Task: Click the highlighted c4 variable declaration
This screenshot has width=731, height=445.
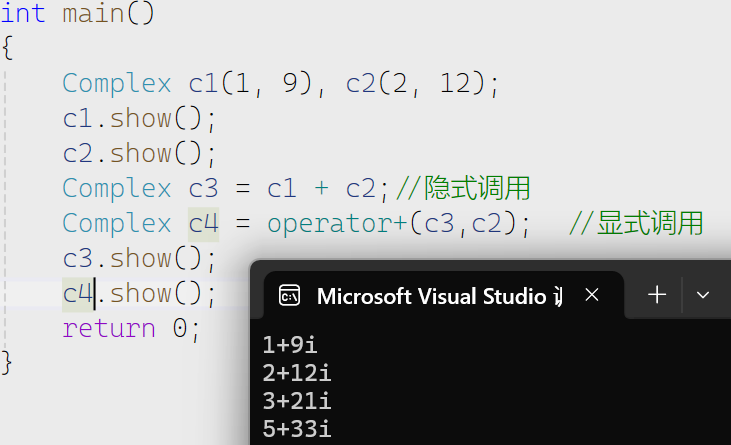Action: pyautogui.click(x=203, y=224)
